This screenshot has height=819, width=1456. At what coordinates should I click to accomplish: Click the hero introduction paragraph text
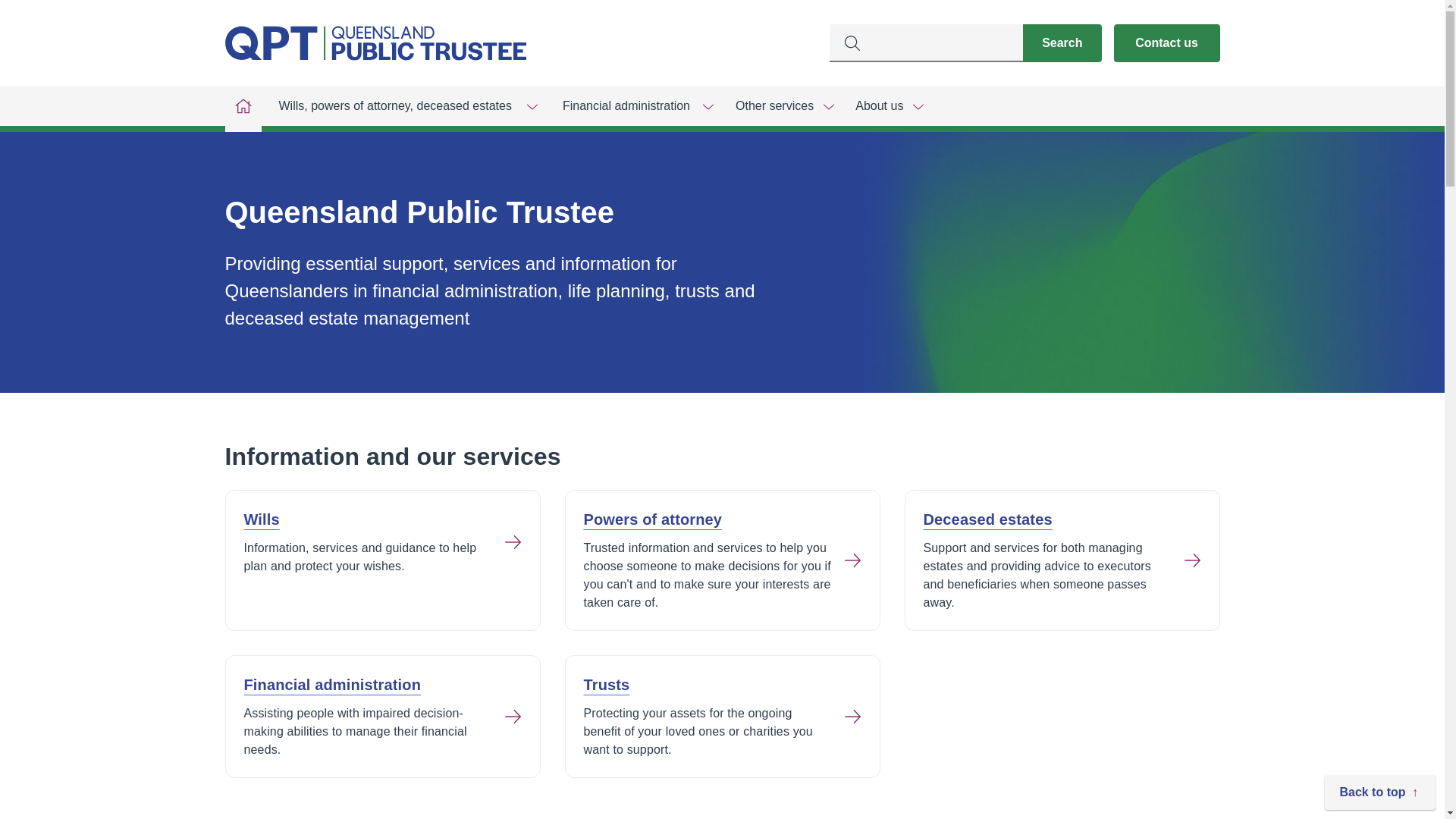[490, 291]
